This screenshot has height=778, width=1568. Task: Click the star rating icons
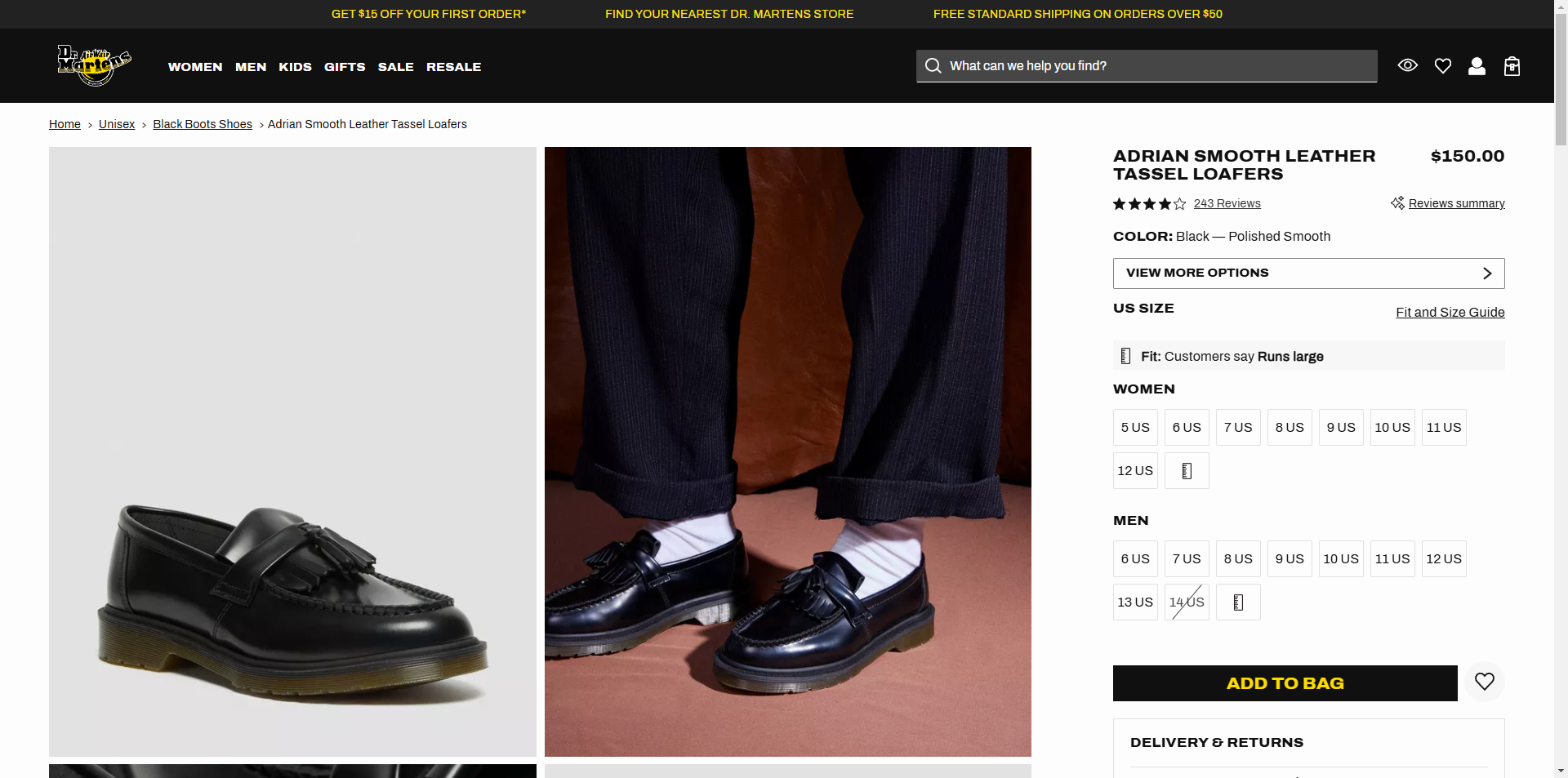click(1149, 204)
